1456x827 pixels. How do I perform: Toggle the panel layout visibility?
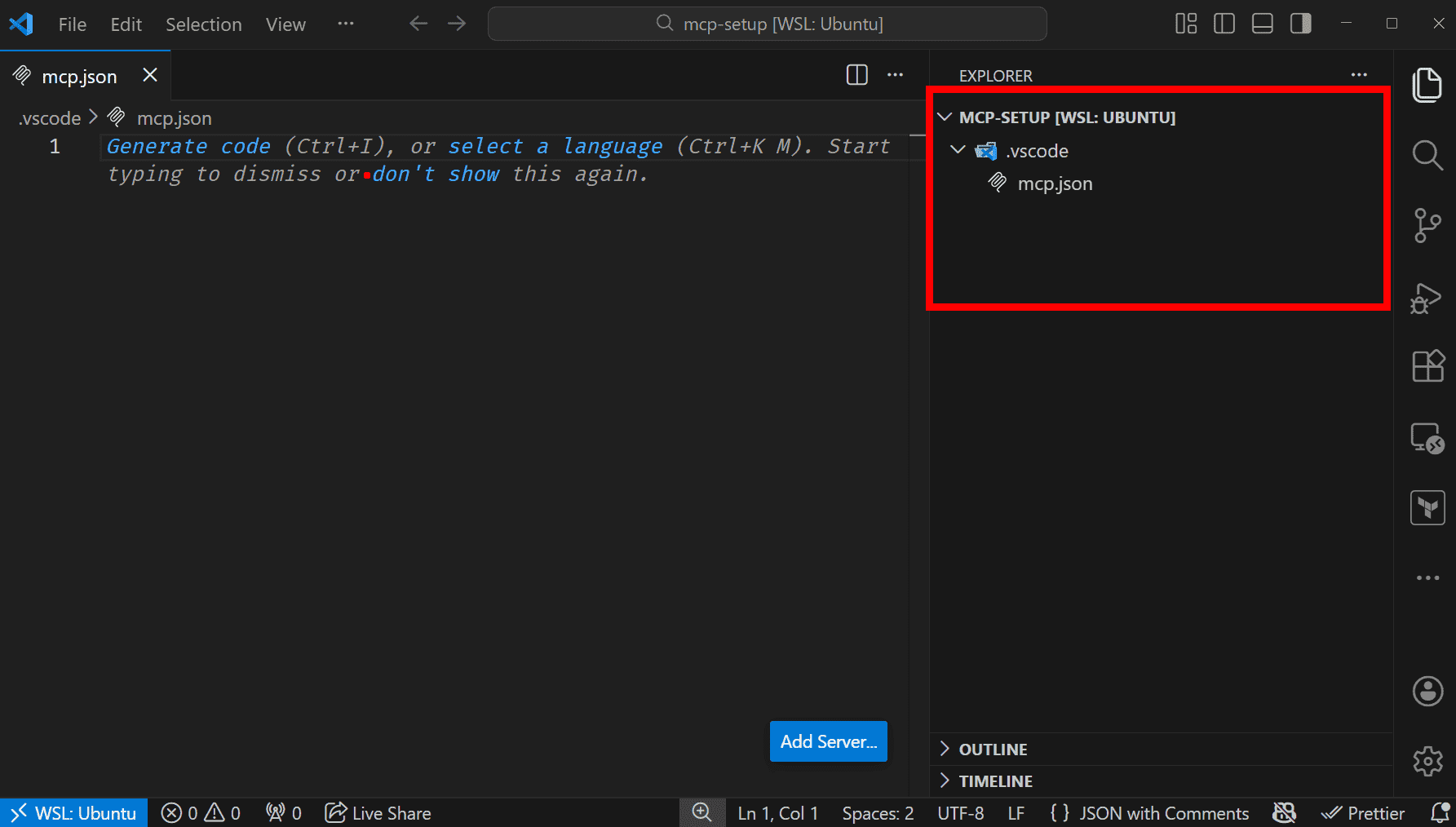1262,24
